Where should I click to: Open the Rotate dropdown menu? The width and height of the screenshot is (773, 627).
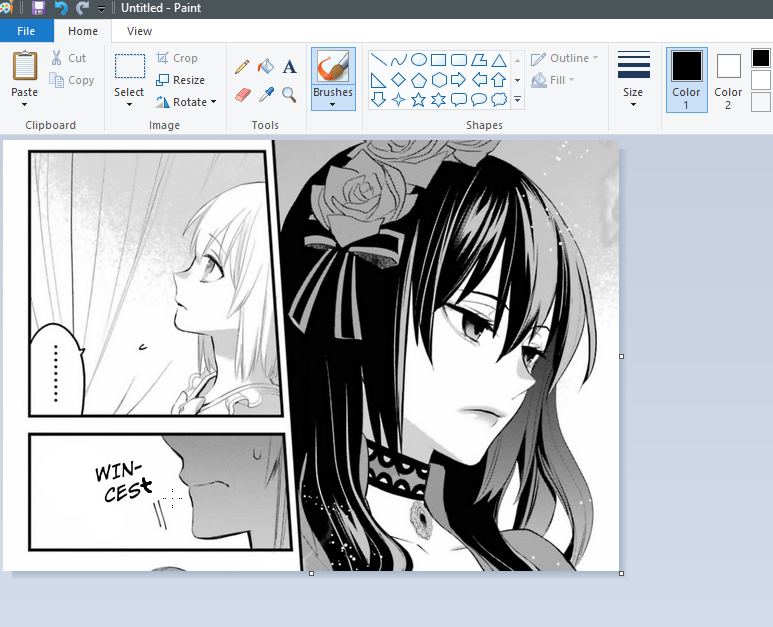coord(186,102)
